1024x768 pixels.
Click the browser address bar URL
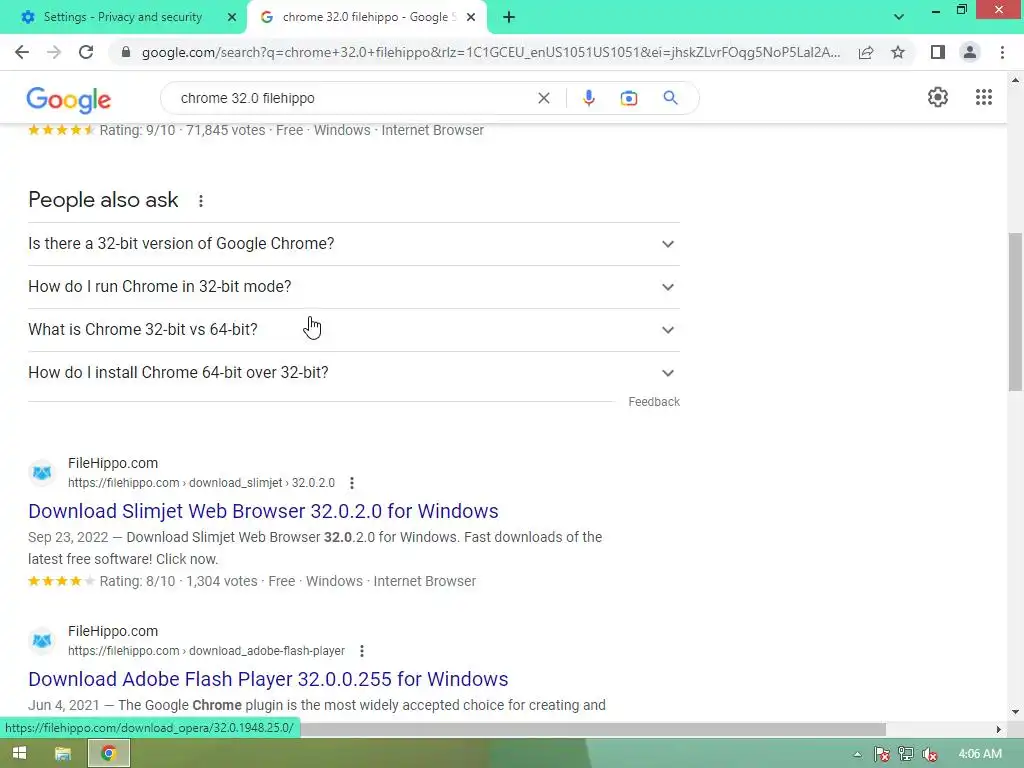(490, 52)
